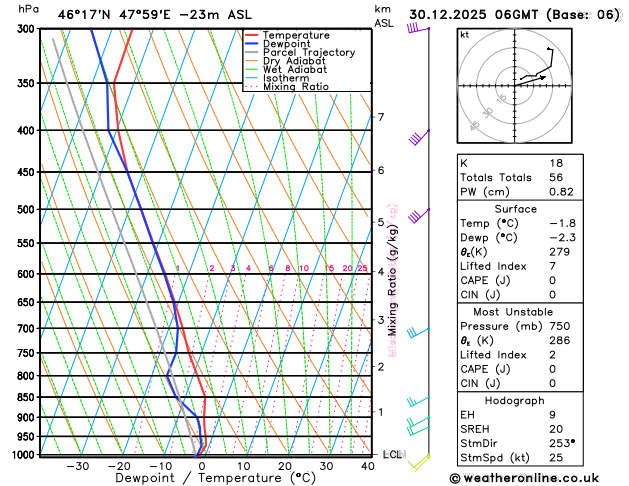Click the 'EH' value 9

[x=552, y=415]
